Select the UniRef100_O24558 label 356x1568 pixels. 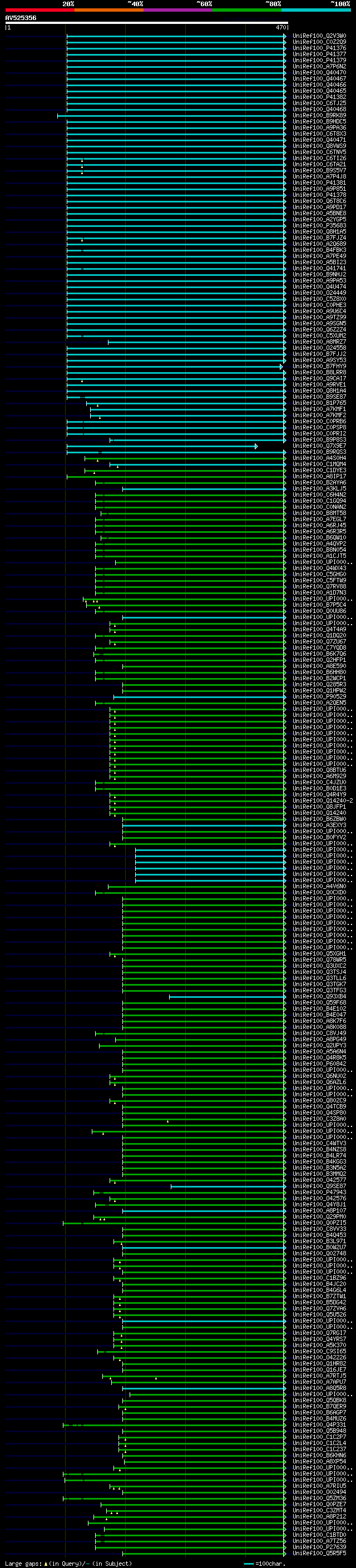click(319, 348)
